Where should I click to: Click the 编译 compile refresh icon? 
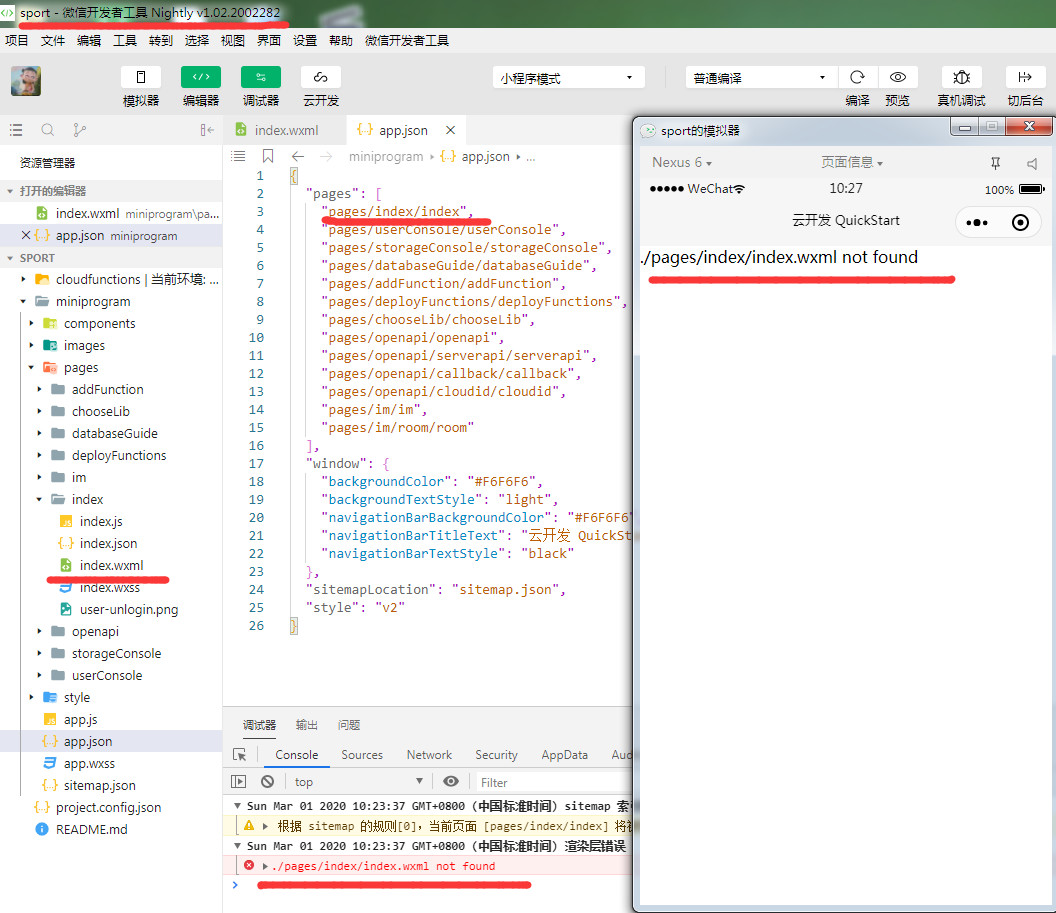pyautogui.click(x=857, y=77)
